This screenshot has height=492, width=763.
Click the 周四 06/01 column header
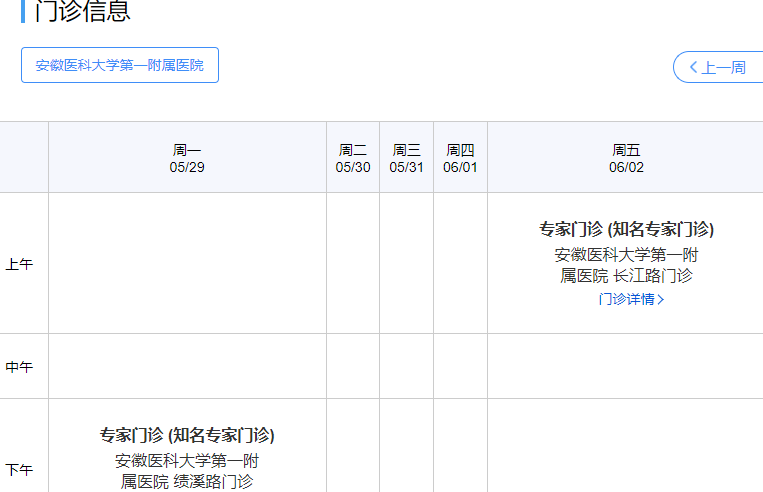(460, 158)
